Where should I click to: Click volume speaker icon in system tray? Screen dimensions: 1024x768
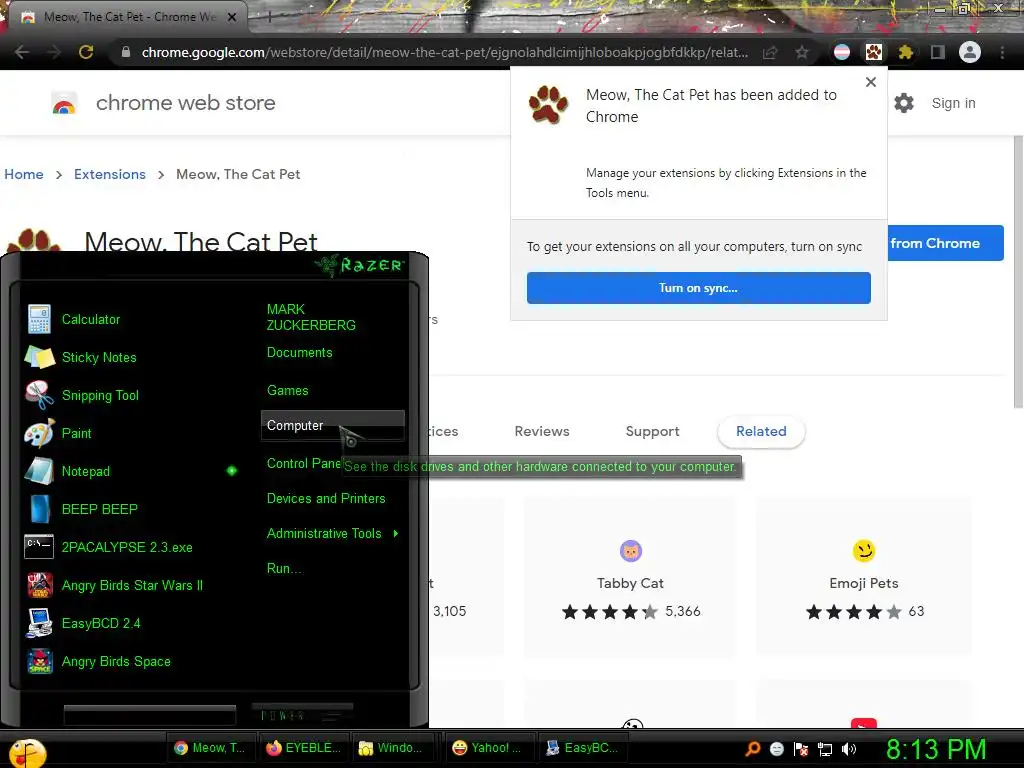tap(849, 749)
